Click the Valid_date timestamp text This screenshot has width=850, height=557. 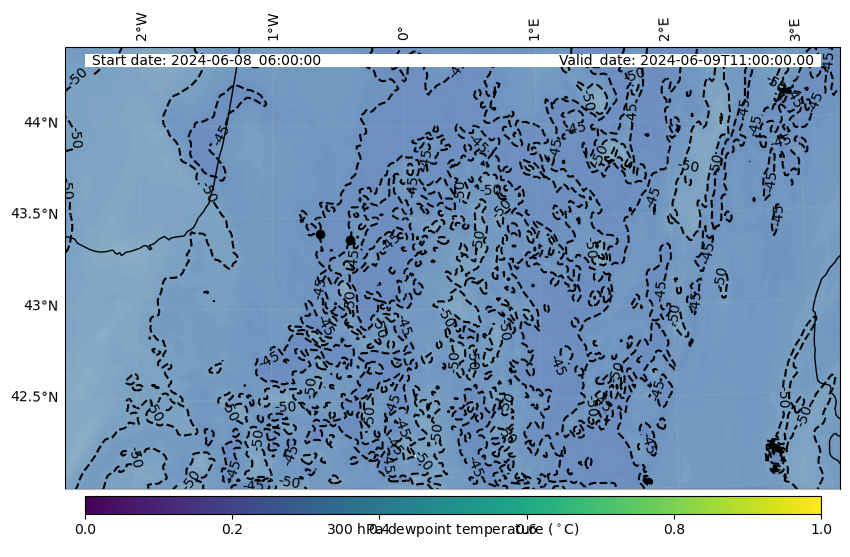click(x=686, y=60)
